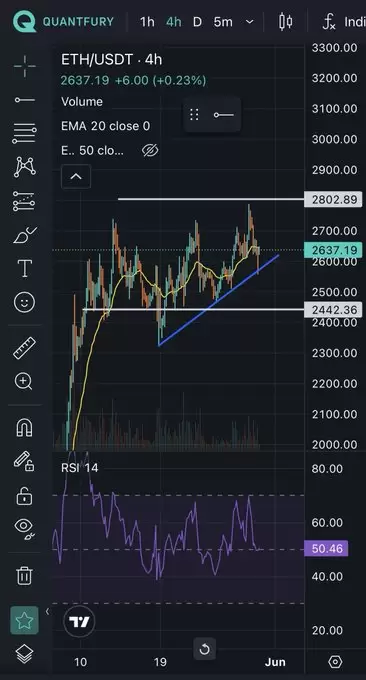Image resolution: width=366 pixels, height=680 pixels.
Task: Toggle magnet mode snapping
Action: [24, 428]
